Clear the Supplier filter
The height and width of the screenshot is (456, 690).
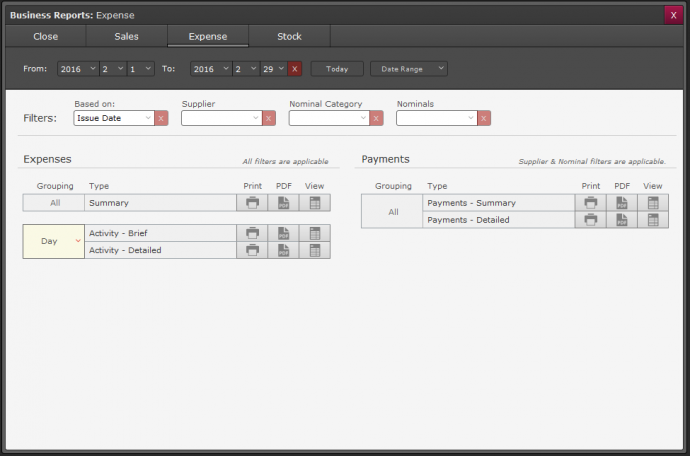tap(269, 118)
